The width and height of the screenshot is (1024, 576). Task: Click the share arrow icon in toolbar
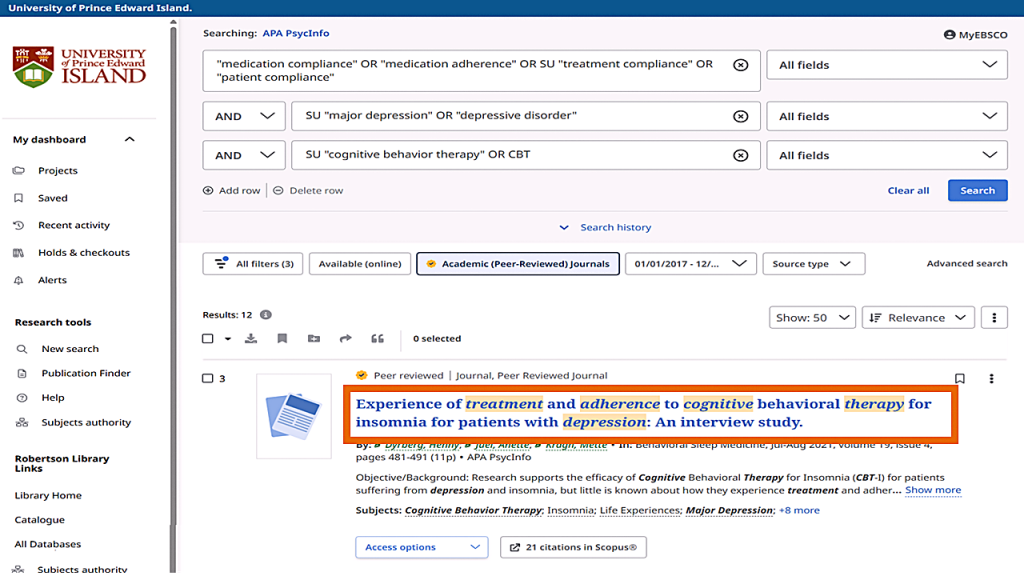click(346, 339)
